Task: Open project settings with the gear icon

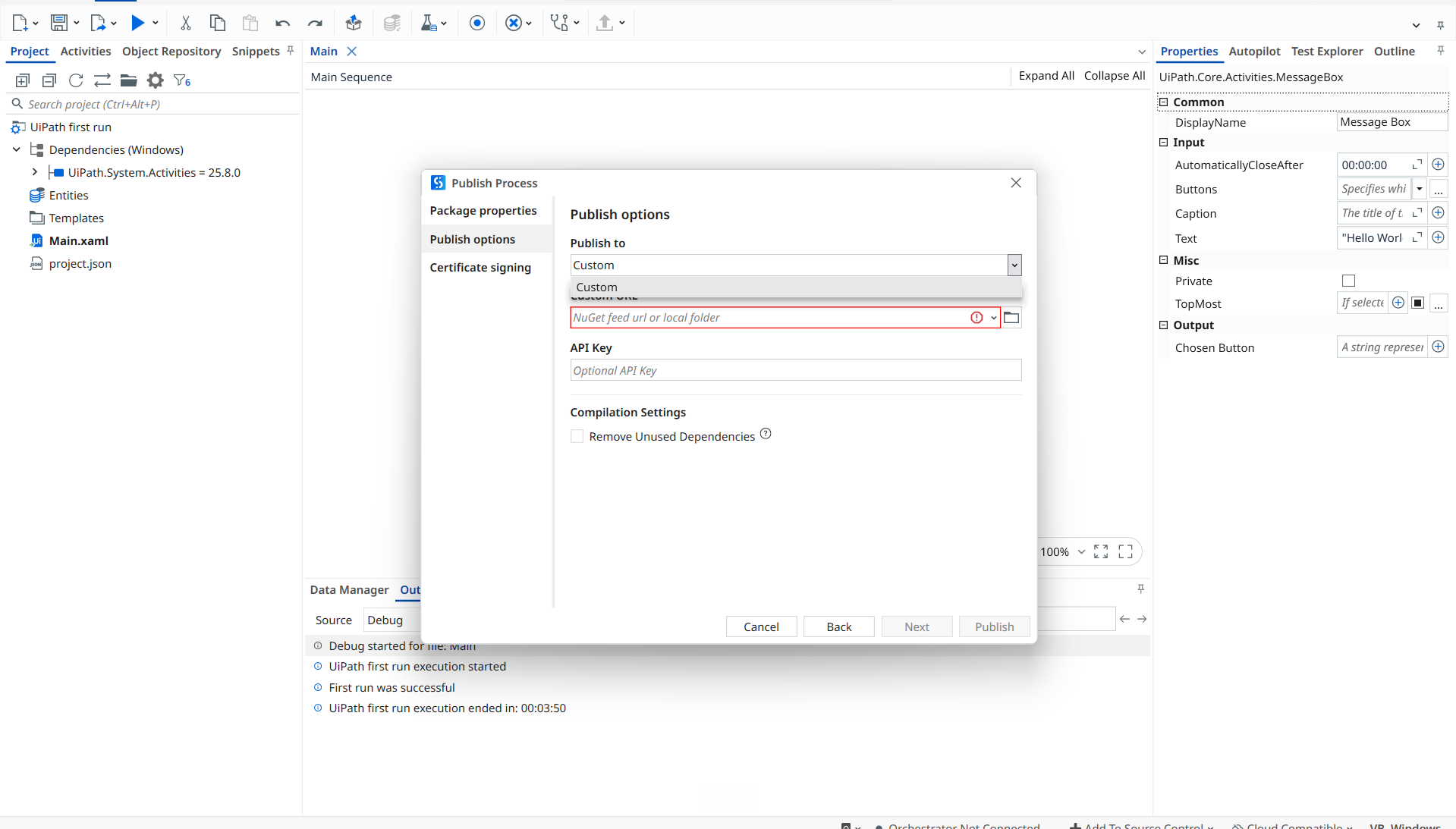Action: [155, 80]
